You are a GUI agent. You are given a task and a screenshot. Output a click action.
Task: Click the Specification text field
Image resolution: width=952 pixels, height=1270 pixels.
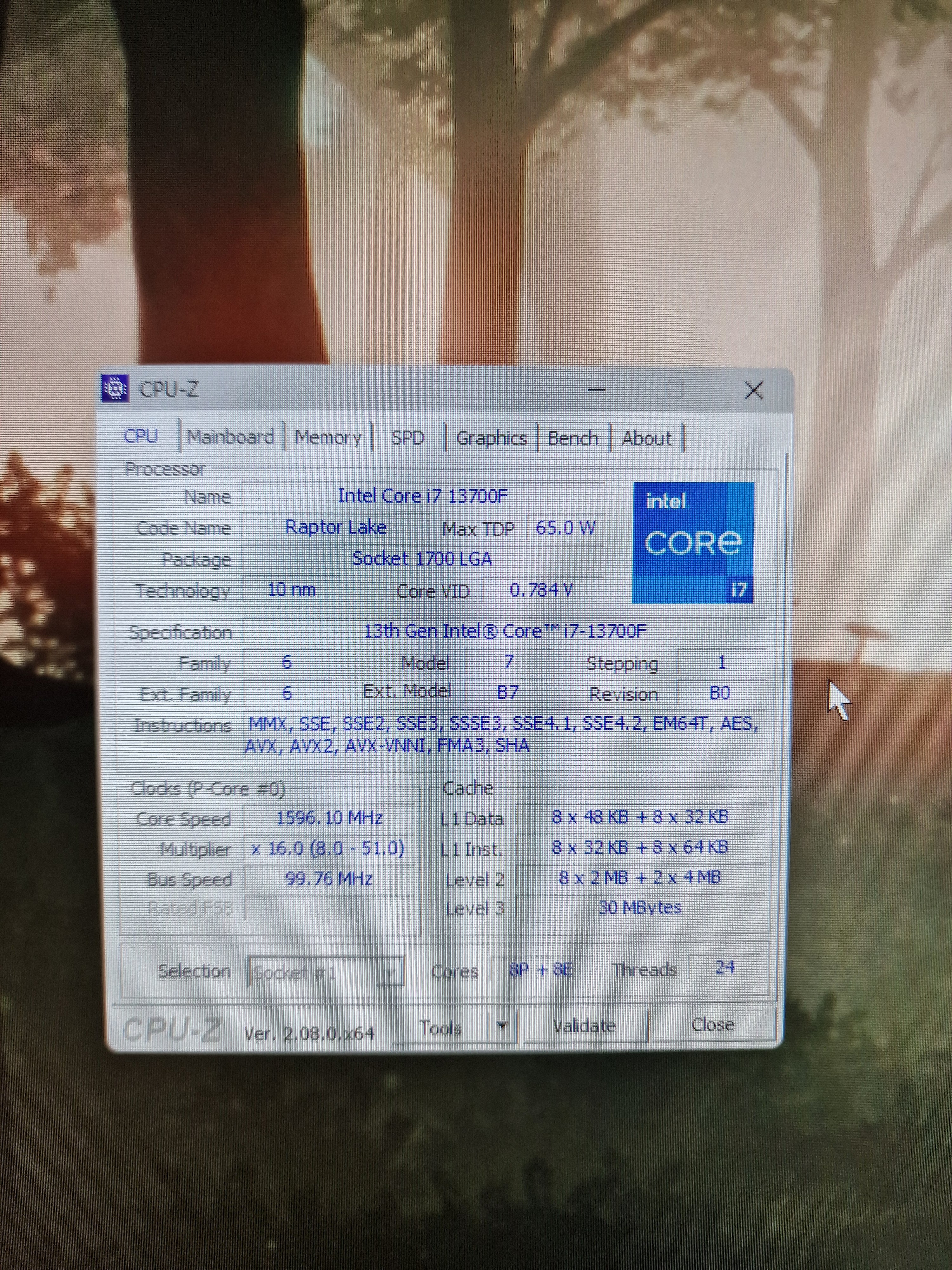(505, 632)
